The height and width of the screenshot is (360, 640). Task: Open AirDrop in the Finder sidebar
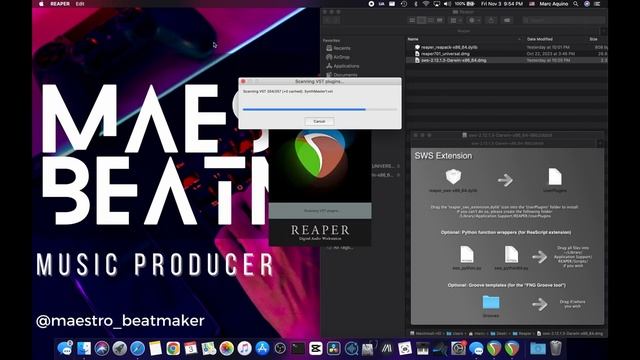coord(338,57)
